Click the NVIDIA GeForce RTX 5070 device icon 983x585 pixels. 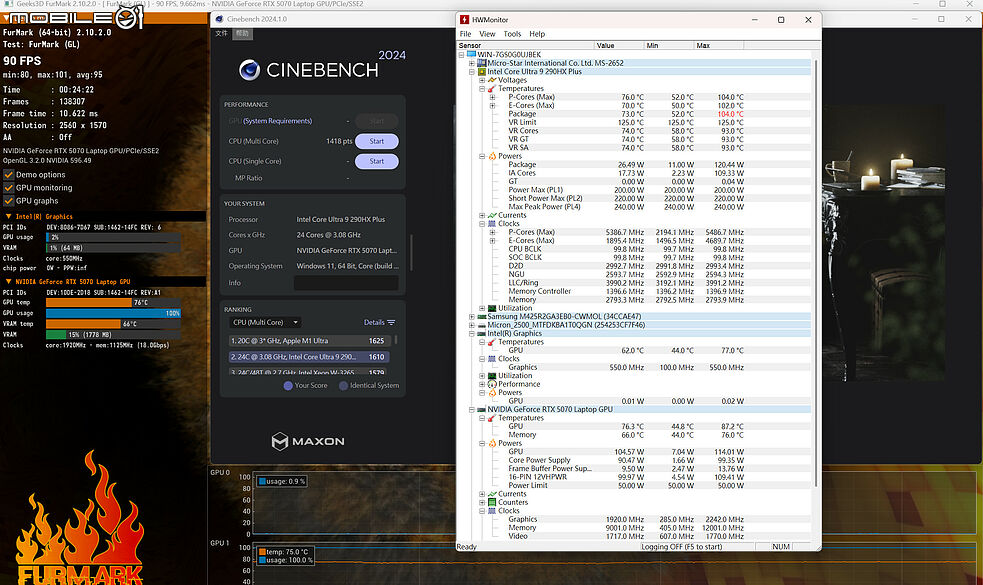481,409
